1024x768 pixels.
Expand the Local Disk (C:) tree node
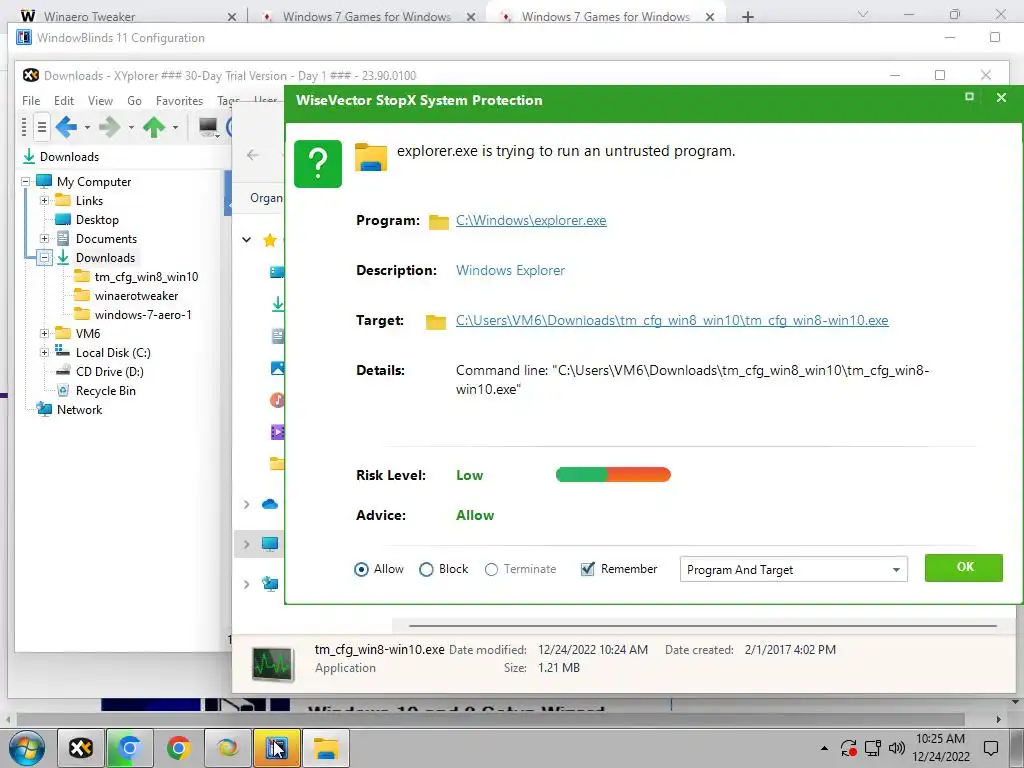tap(44, 352)
